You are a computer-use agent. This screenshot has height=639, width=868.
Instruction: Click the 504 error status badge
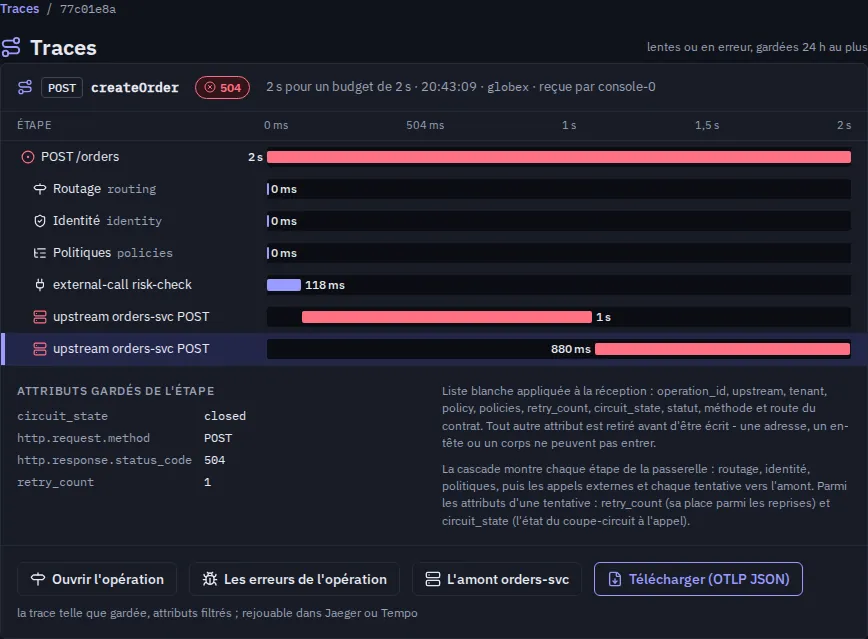(x=222, y=87)
